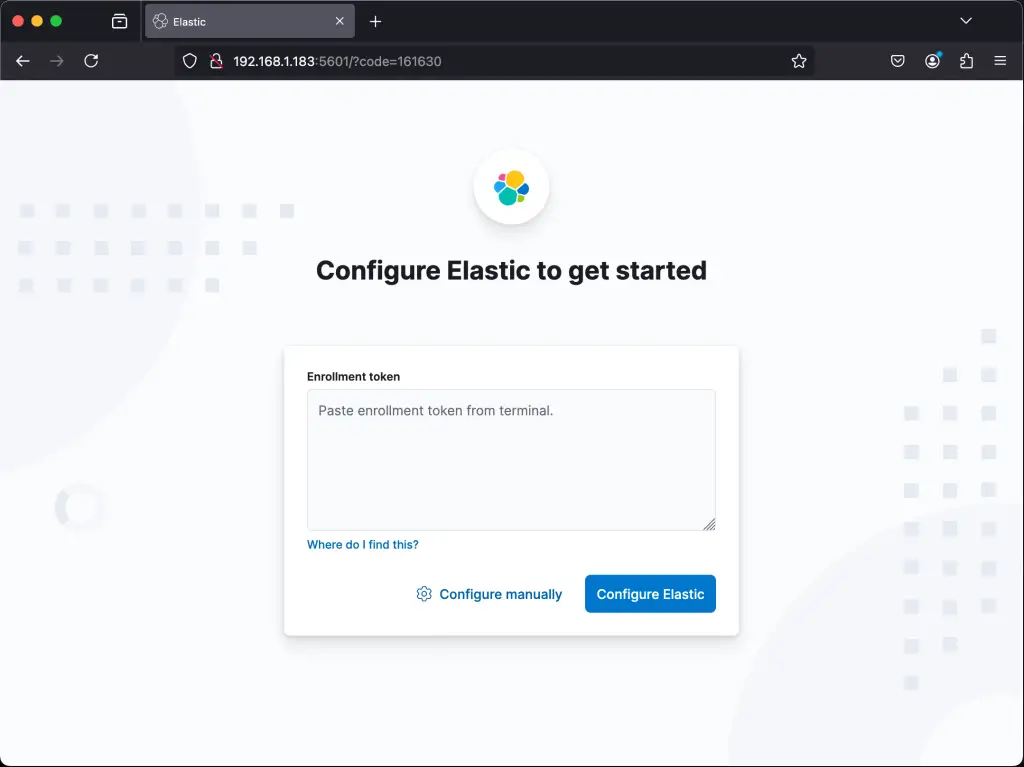Open a new browser tab
1024x767 pixels.
coord(376,20)
